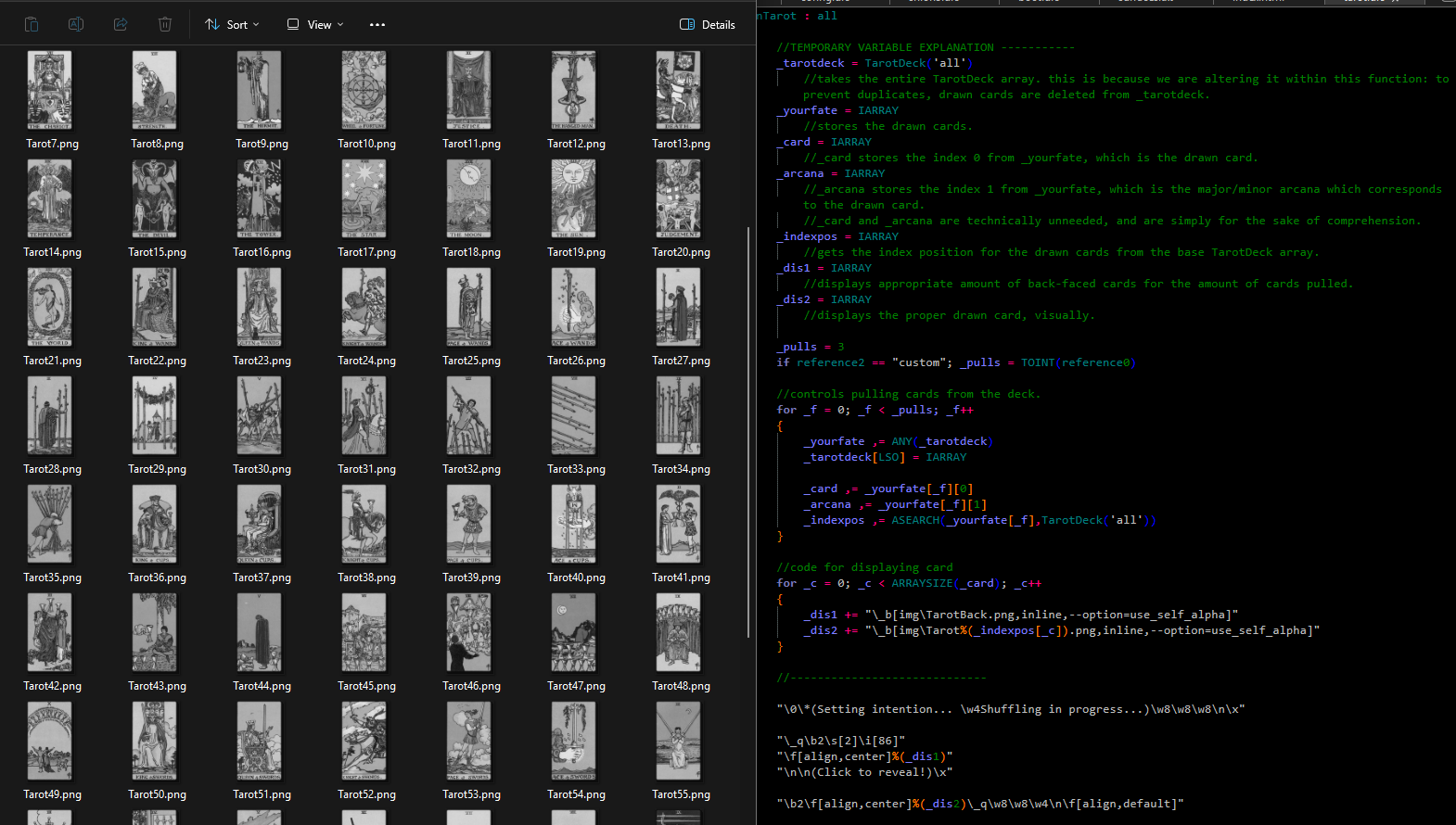The image size is (1456, 825).
Task: Click the file name Tarot29.png
Action: click(158, 469)
